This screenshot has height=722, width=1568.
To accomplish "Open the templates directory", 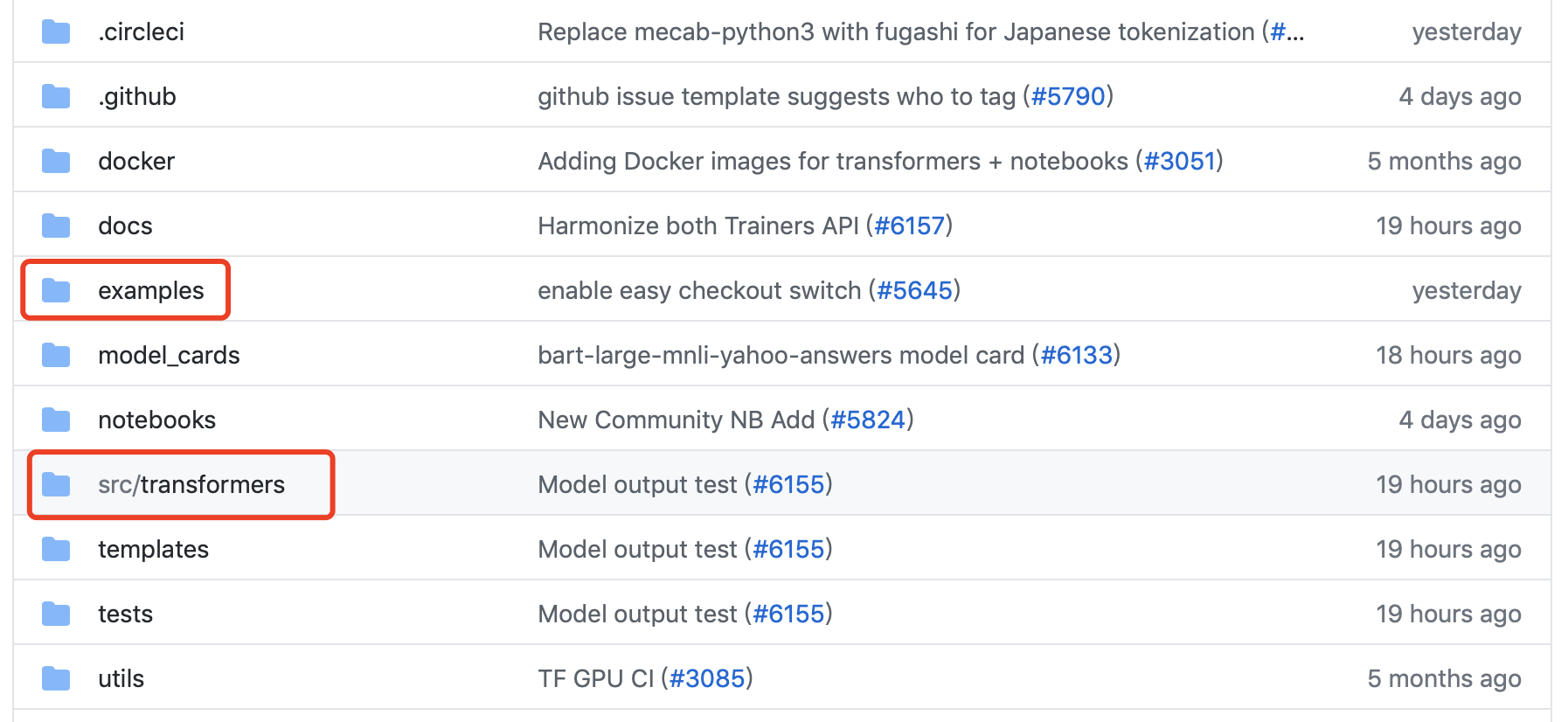I will [153, 550].
